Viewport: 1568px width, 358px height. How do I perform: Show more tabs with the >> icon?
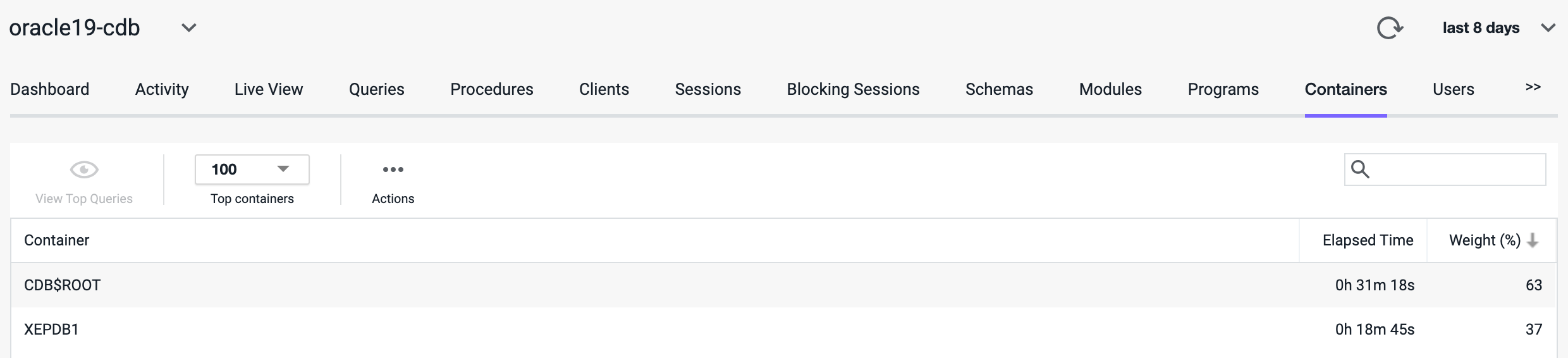[1533, 87]
